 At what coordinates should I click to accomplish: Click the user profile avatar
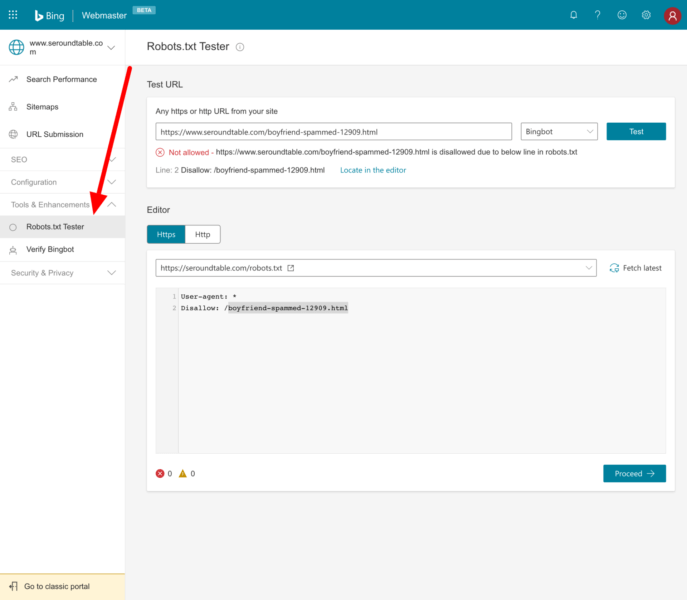[671, 15]
